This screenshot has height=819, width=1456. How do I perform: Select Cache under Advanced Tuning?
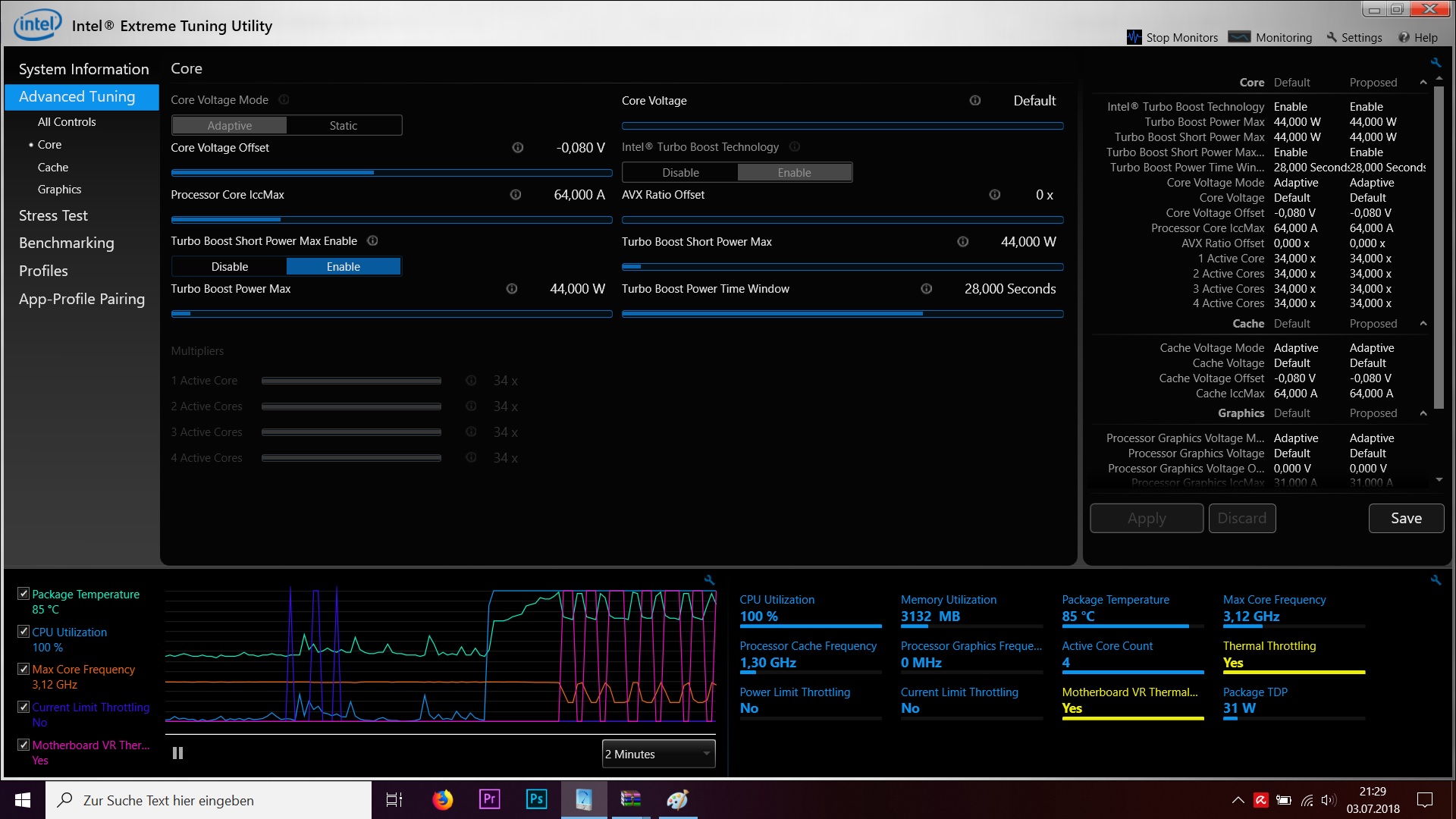coord(53,167)
